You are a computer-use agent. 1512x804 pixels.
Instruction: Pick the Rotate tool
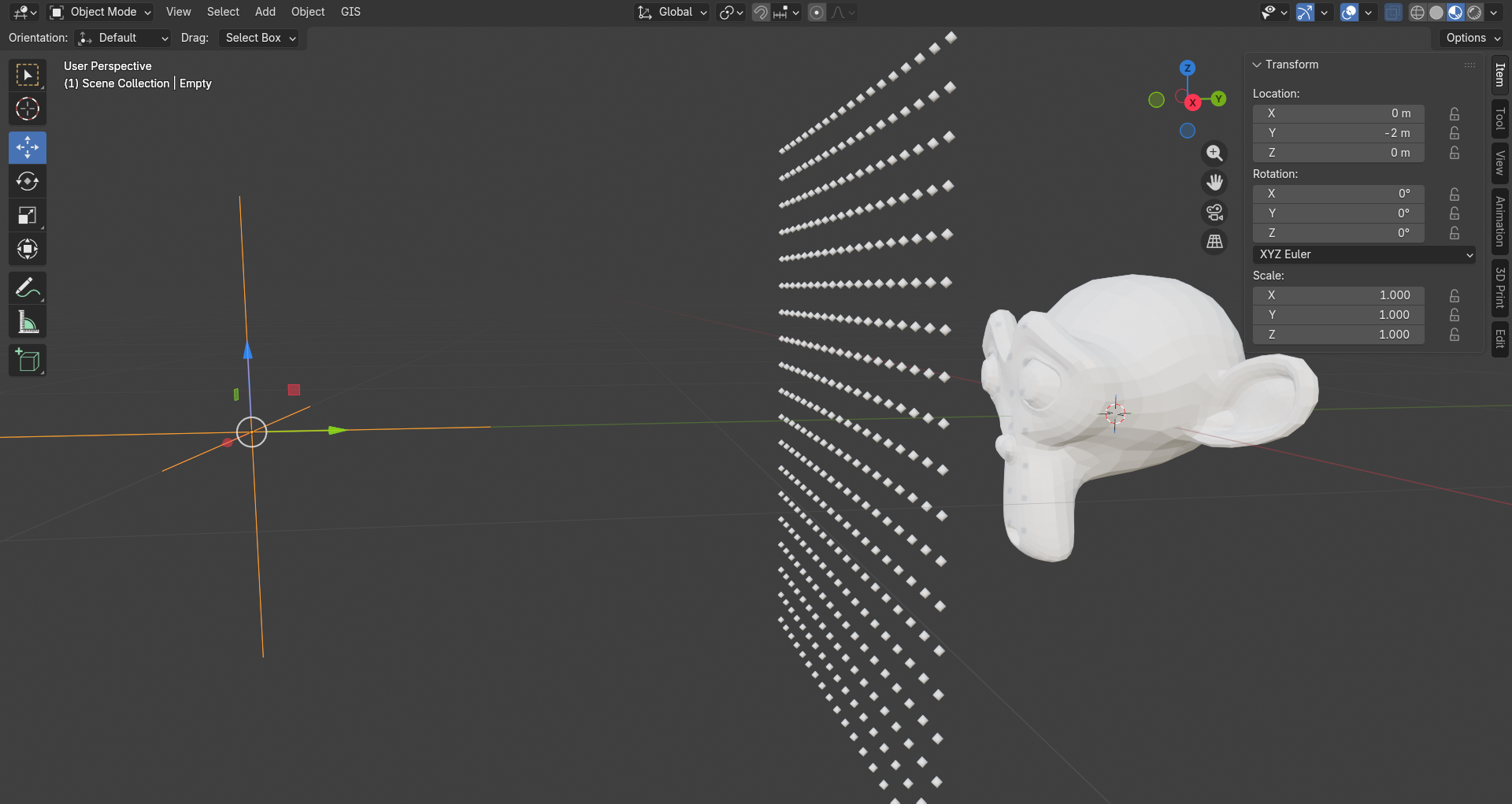[28, 181]
